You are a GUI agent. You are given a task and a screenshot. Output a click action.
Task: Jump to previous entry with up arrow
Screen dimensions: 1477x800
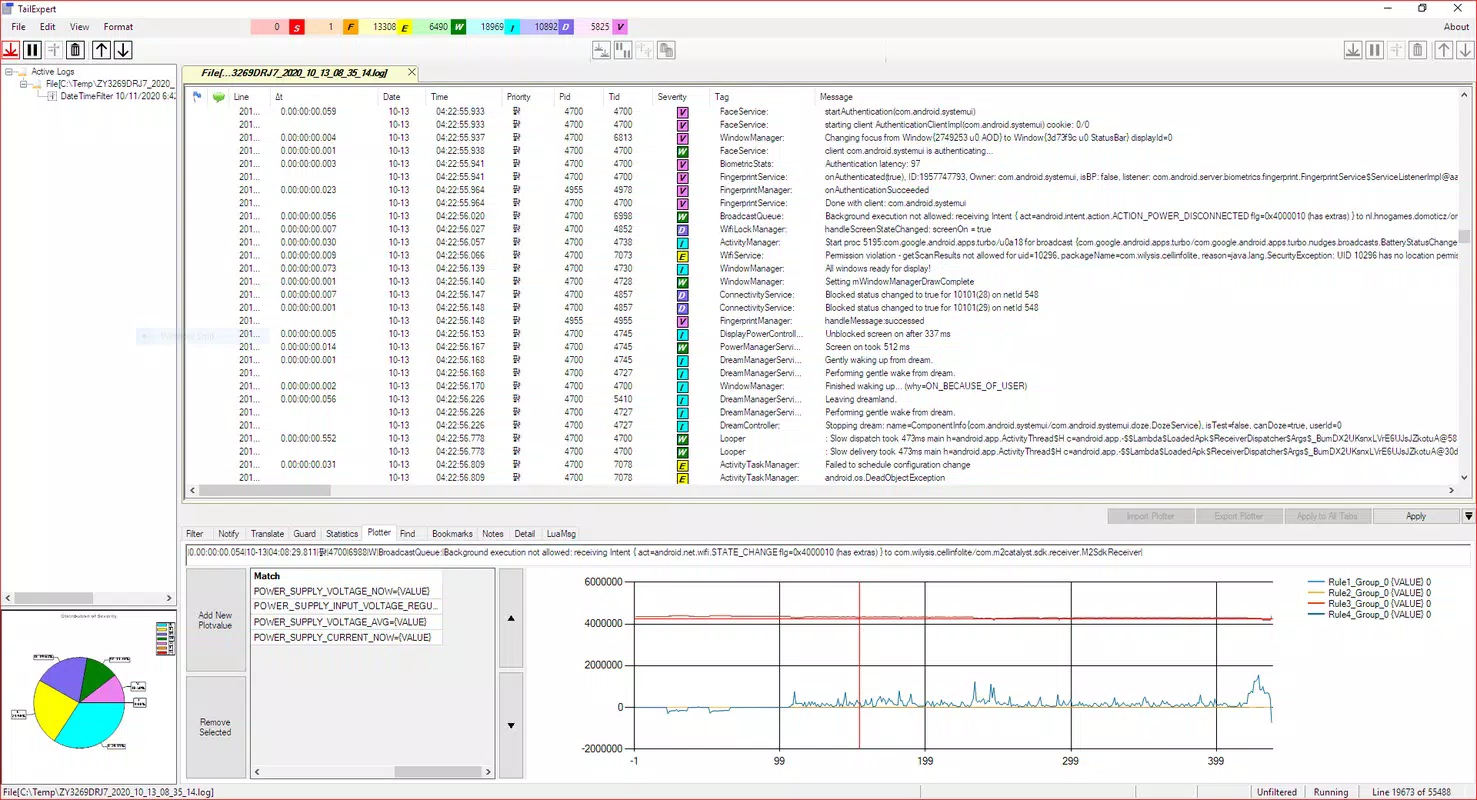(x=101, y=50)
